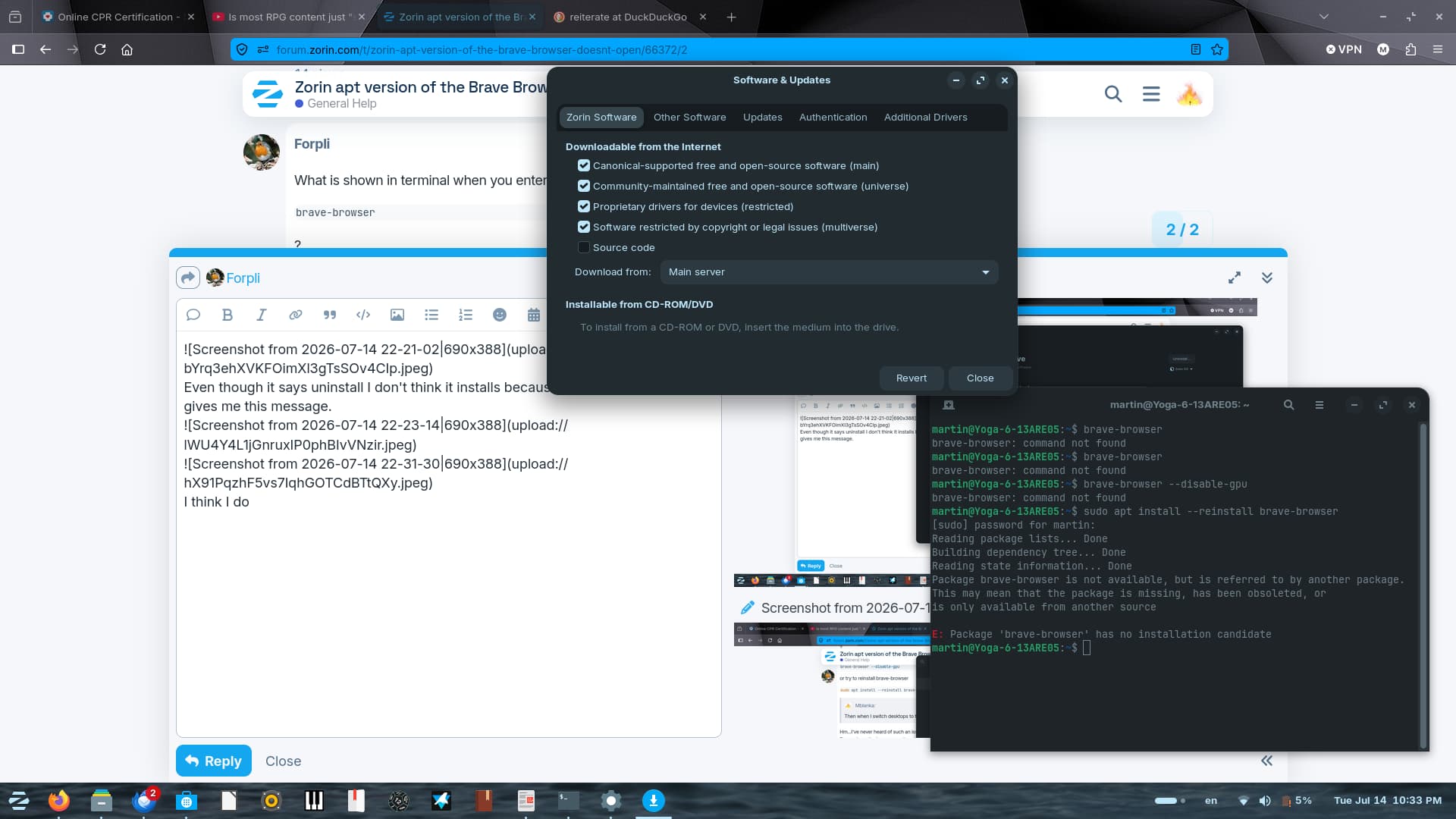Open the Forpli username link in composer
Screen dimensions: 1456x819
click(x=243, y=278)
